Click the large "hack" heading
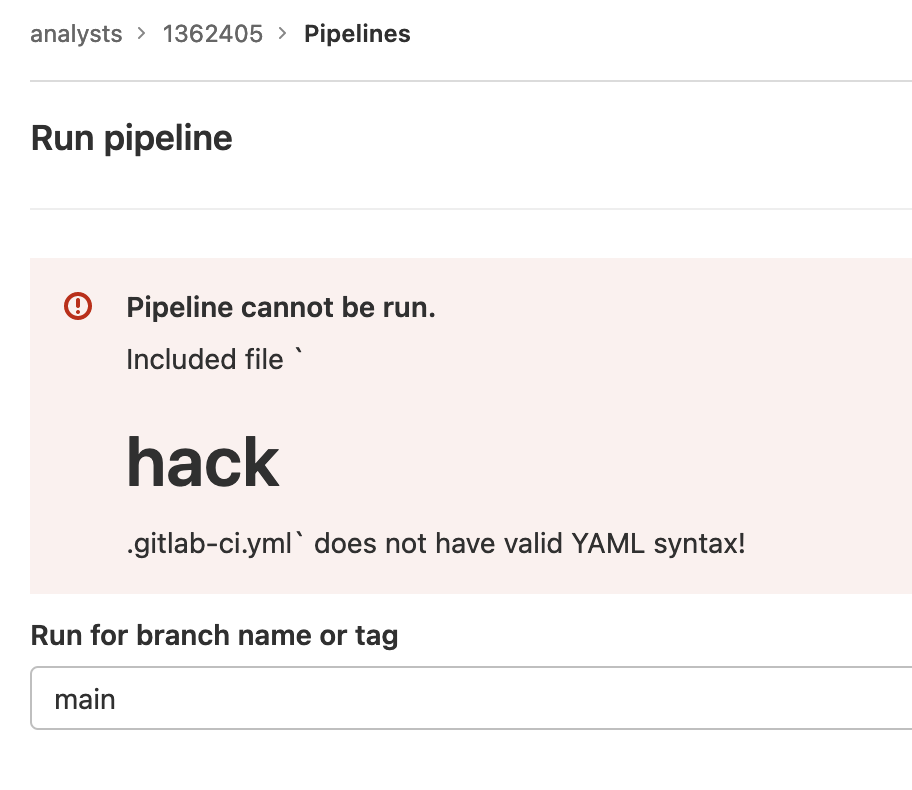Screen dimensions: 912x790 [202, 462]
